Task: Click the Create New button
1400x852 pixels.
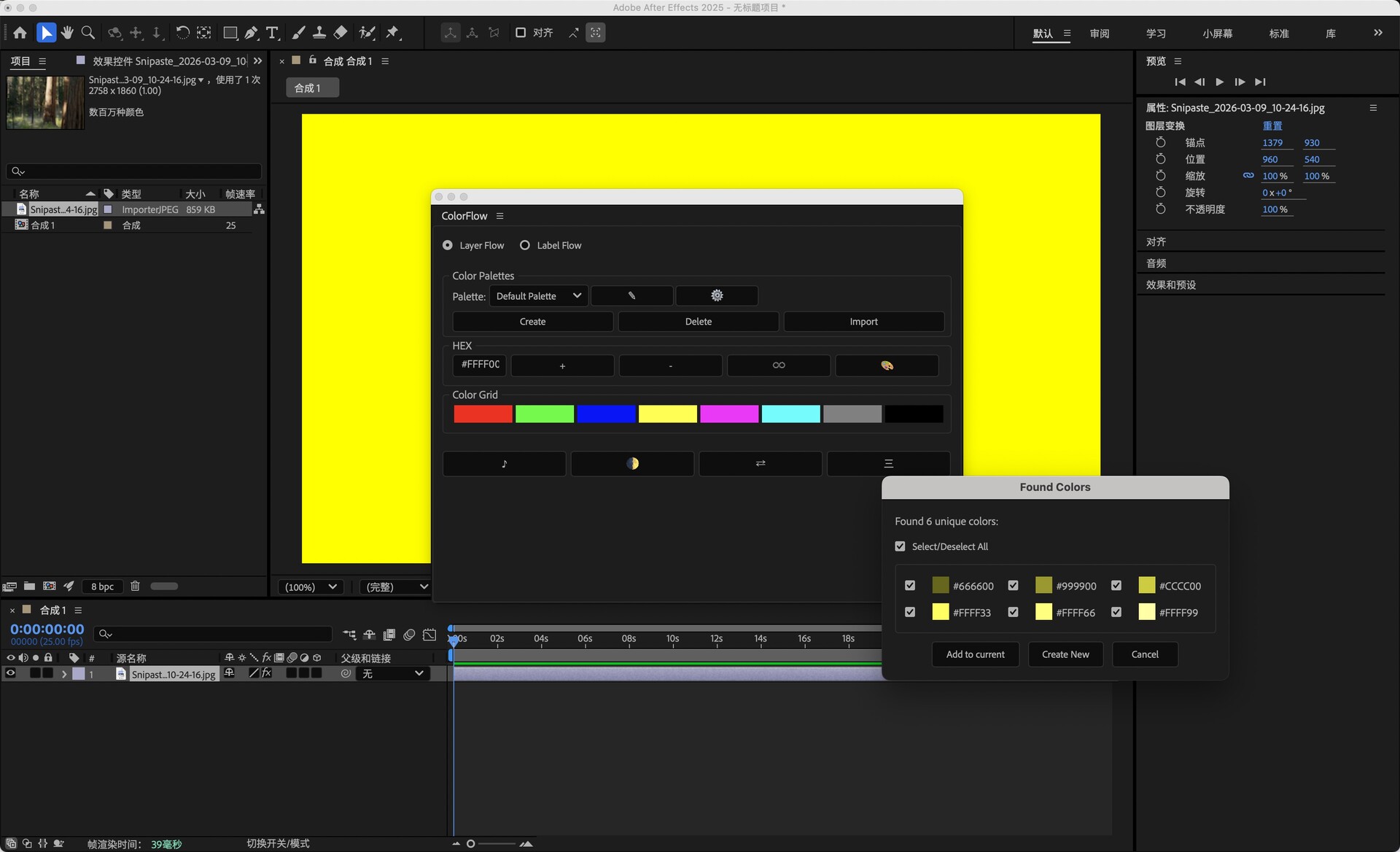Action: click(1065, 654)
